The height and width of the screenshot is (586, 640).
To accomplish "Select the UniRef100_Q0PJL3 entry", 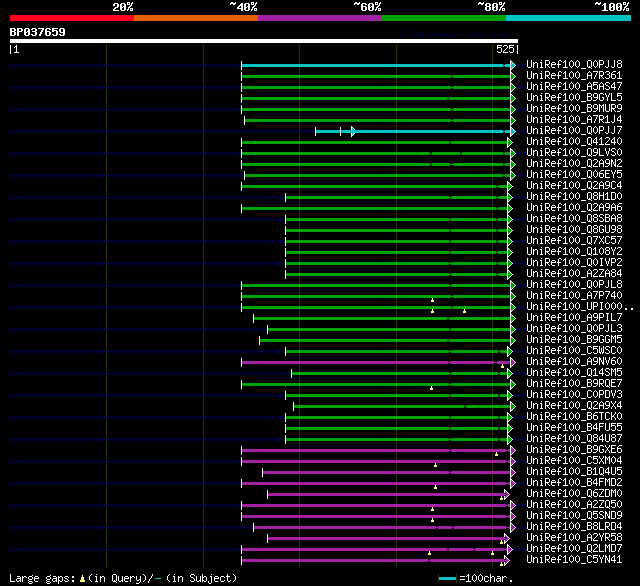I will 574,329.
